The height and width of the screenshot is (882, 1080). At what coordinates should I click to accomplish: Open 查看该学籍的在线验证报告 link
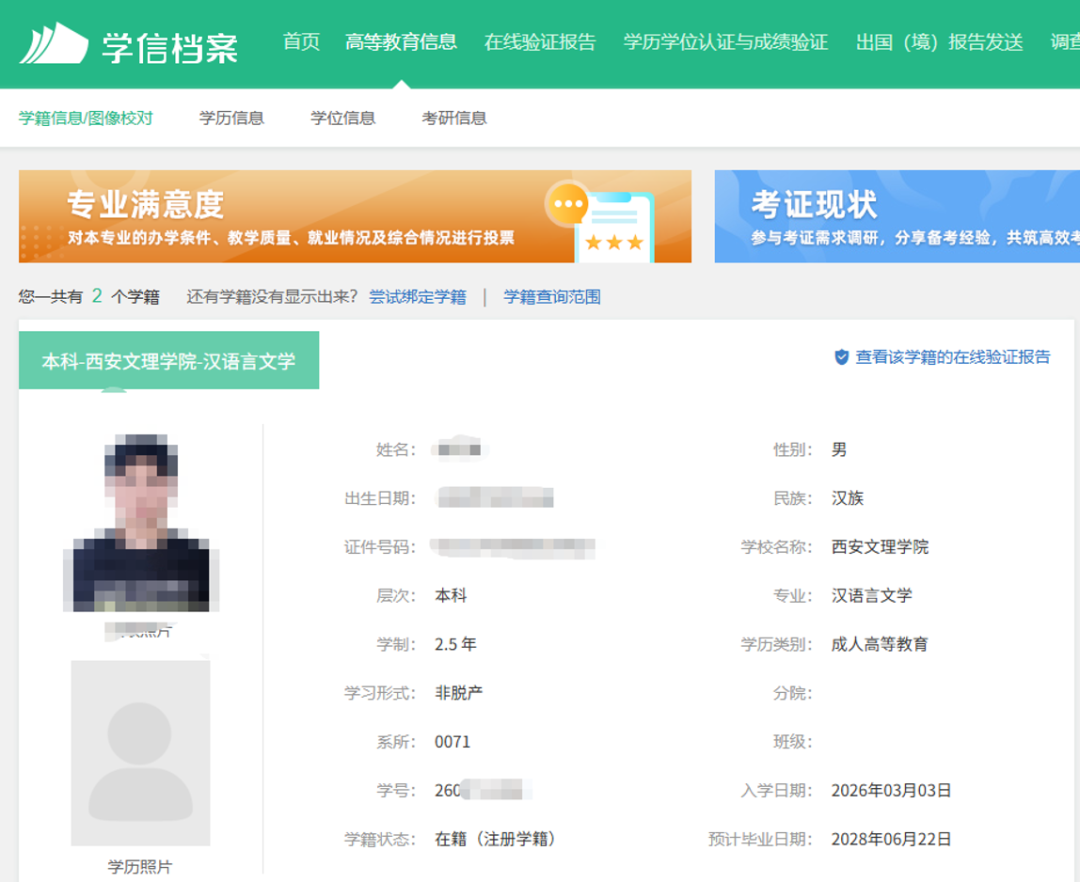coord(953,357)
